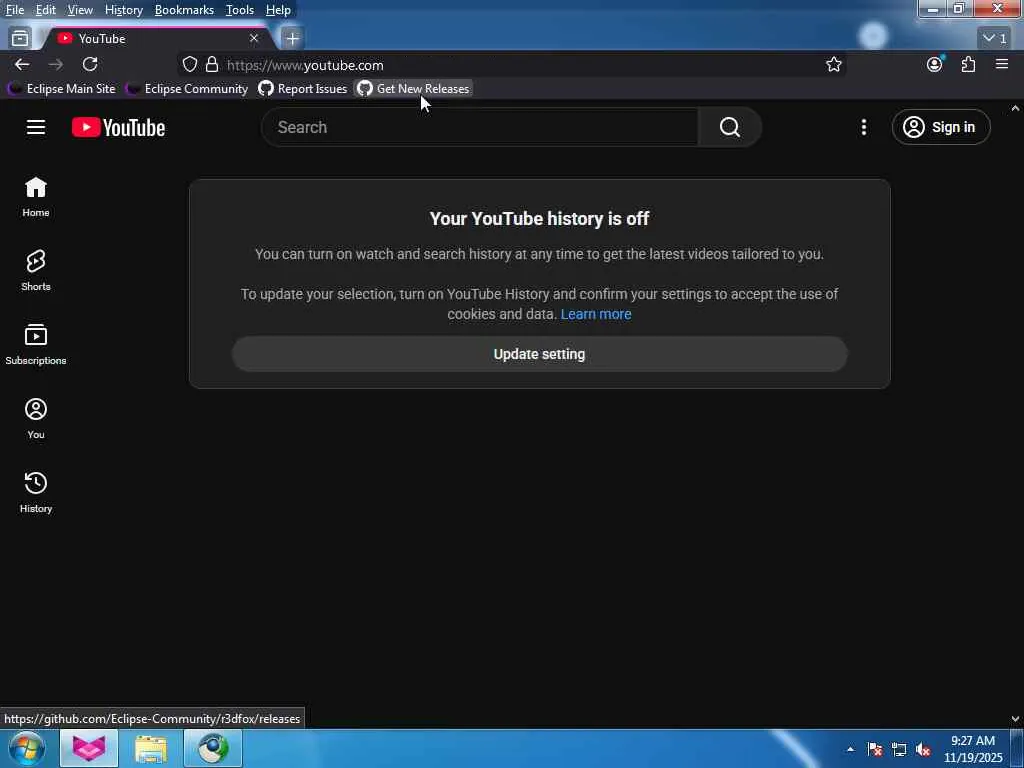
Task: Show hidden system tray icons
Action: [850, 749]
